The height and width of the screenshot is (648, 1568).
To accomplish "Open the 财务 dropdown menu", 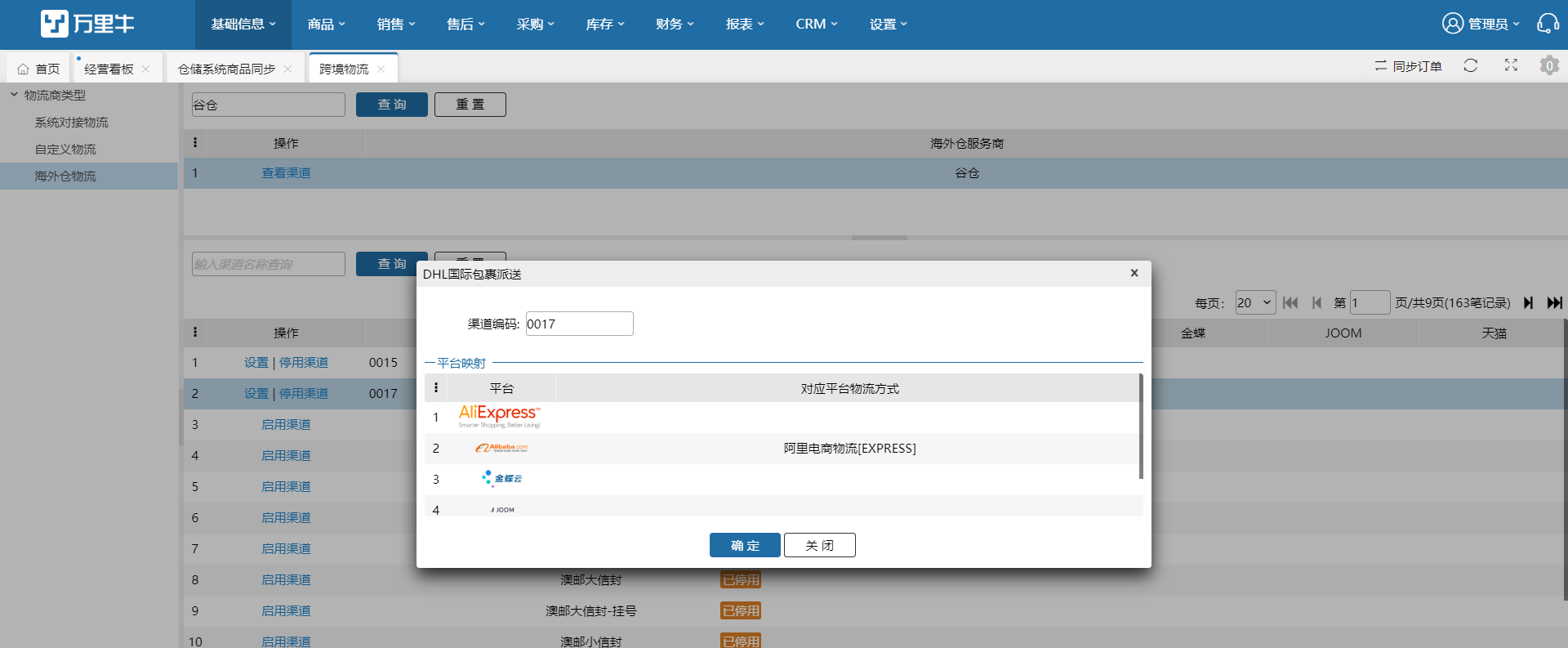I will [x=675, y=25].
